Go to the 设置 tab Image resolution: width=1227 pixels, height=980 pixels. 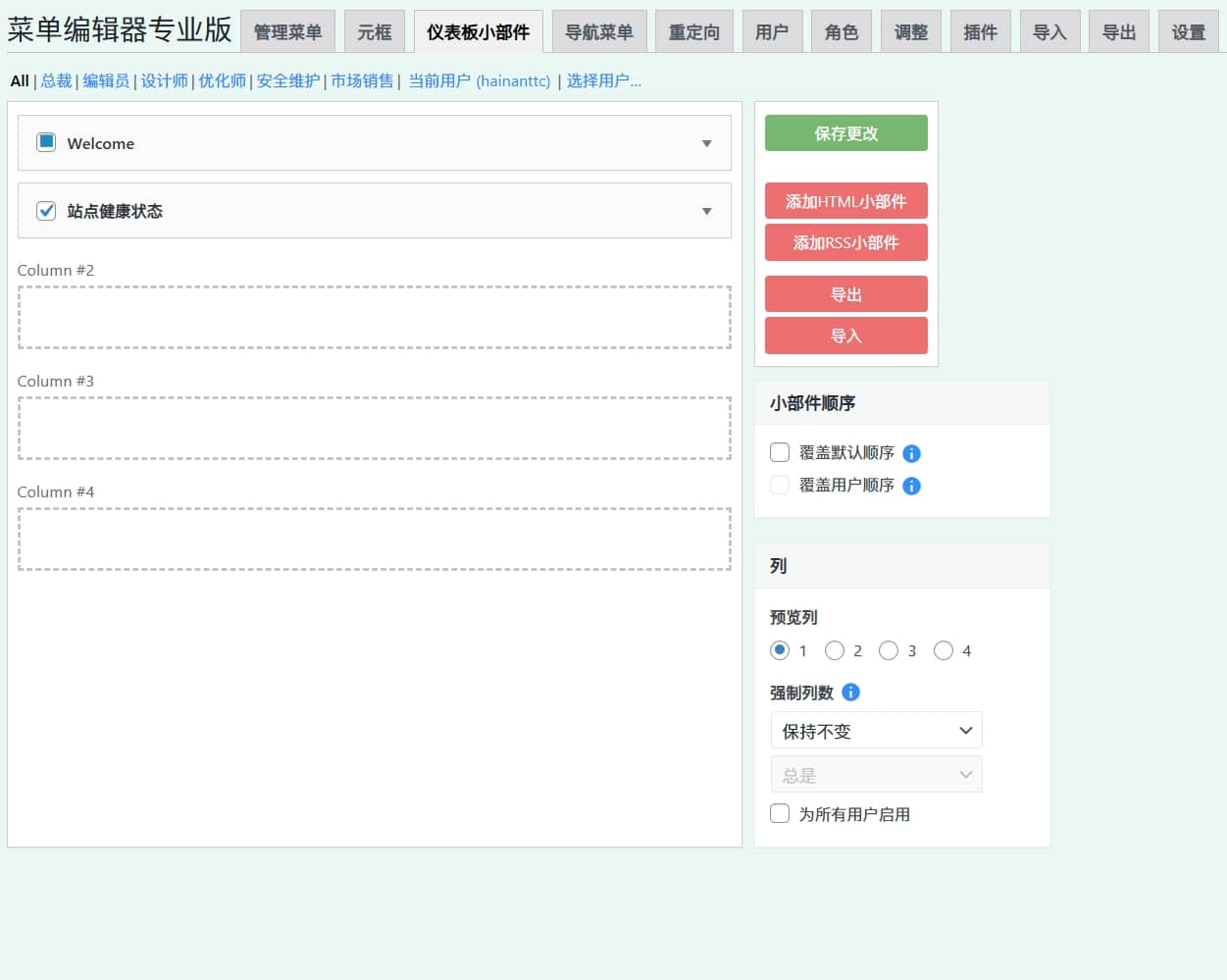pyautogui.click(x=1188, y=32)
